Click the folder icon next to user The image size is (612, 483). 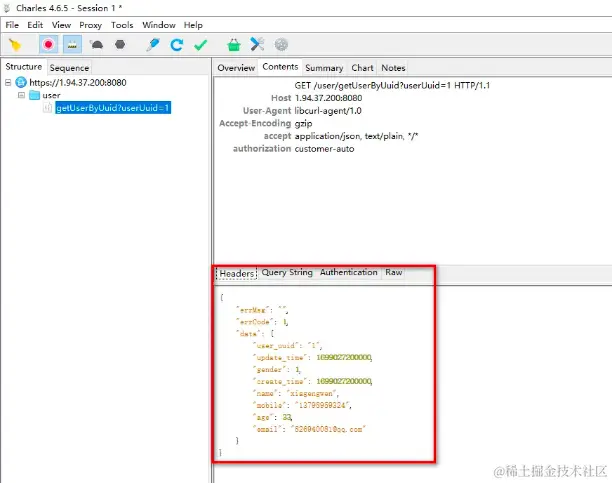34,95
